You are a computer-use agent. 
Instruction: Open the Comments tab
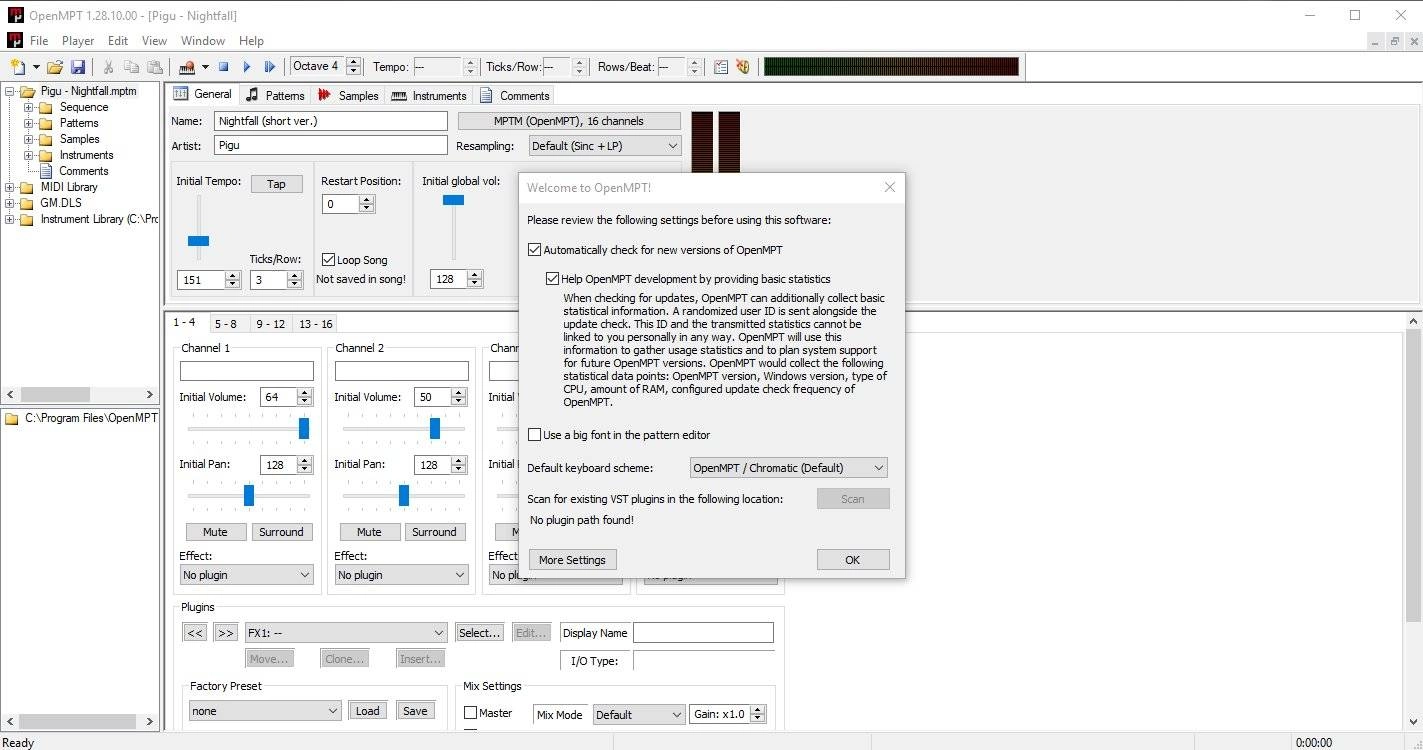515,95
